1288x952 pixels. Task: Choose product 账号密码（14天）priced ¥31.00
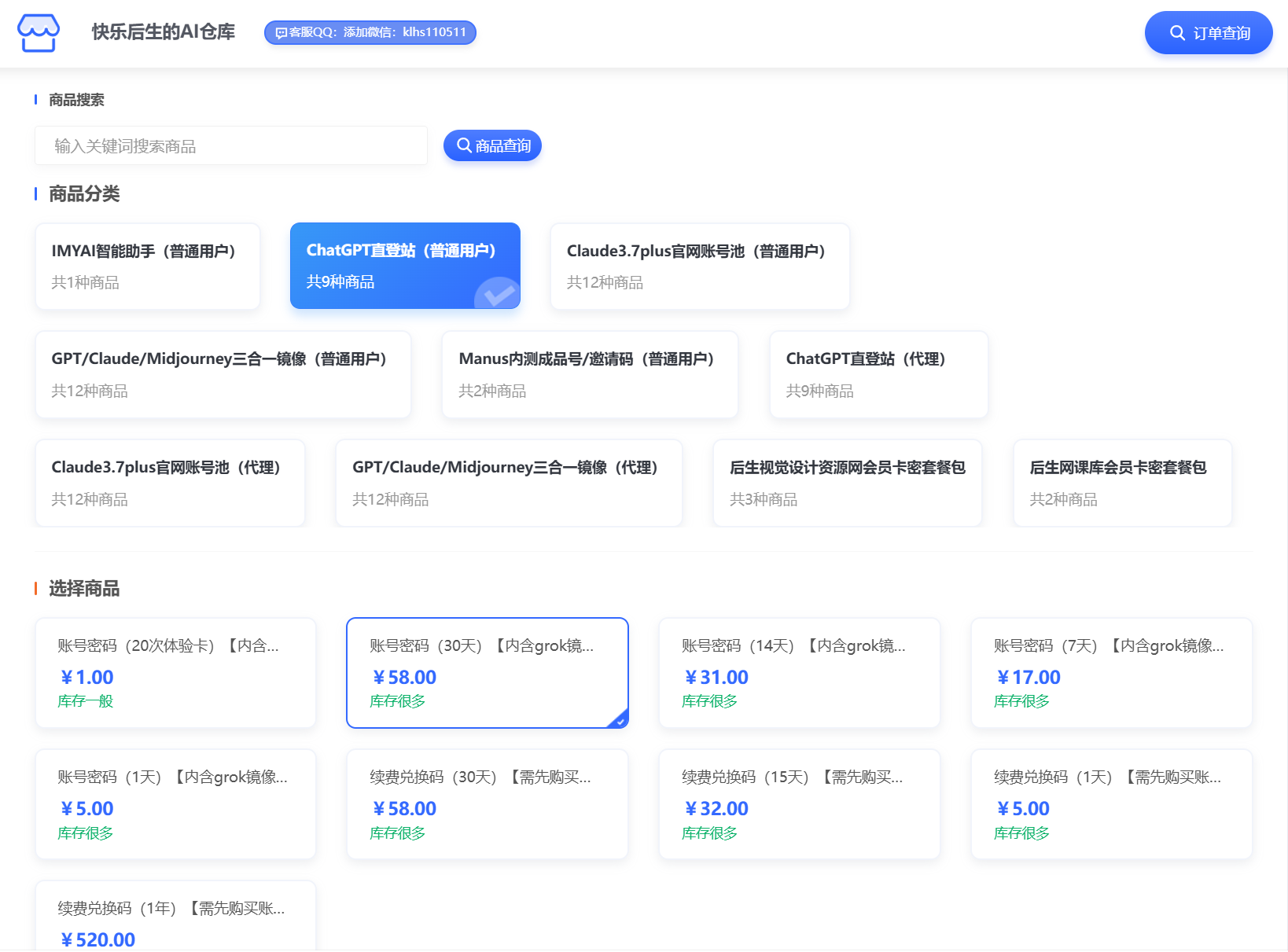800,673
